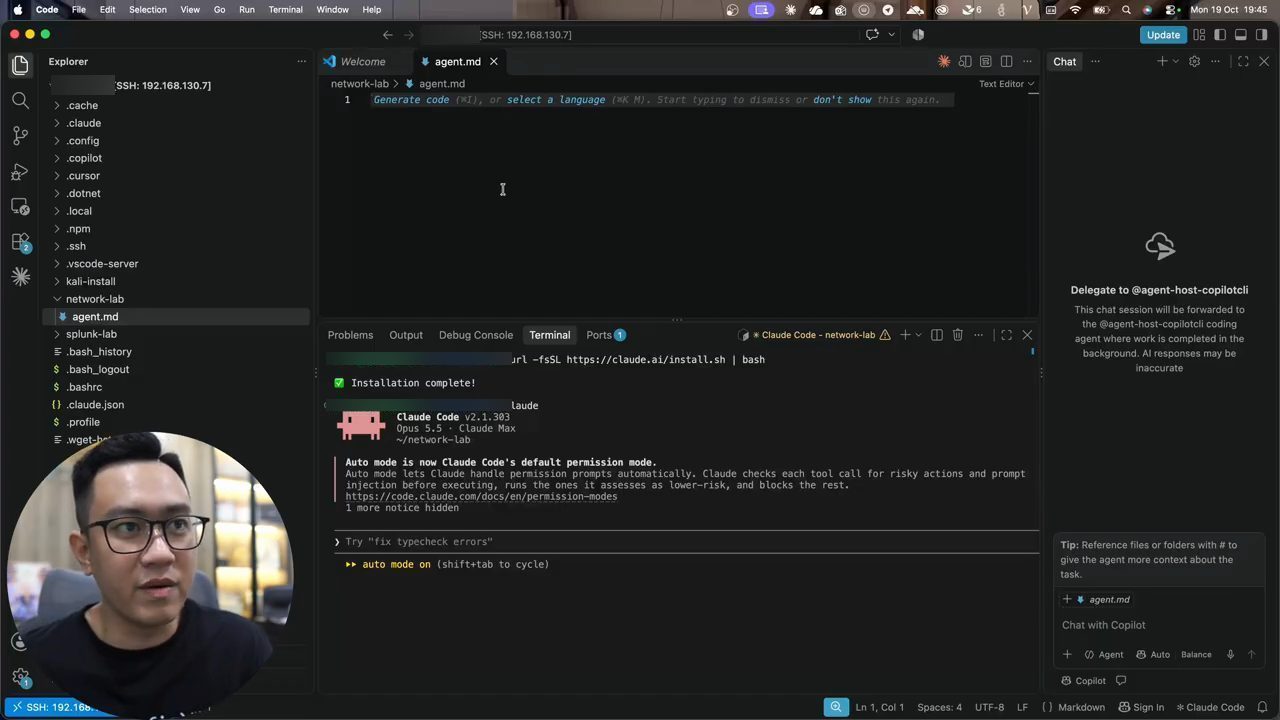Collapse the network-lab folder
This screenshot has height=720, width=1280.
point(95,299)
